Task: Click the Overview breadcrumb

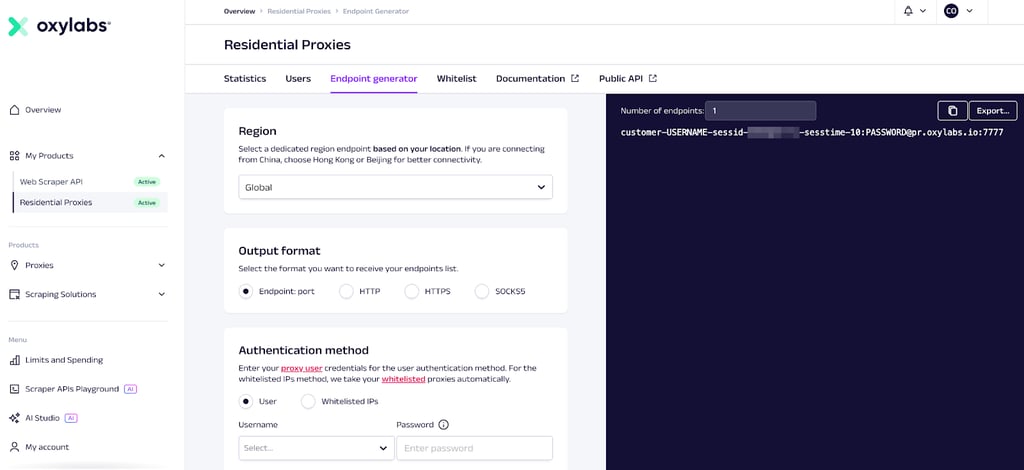Action: coord(240,11)
